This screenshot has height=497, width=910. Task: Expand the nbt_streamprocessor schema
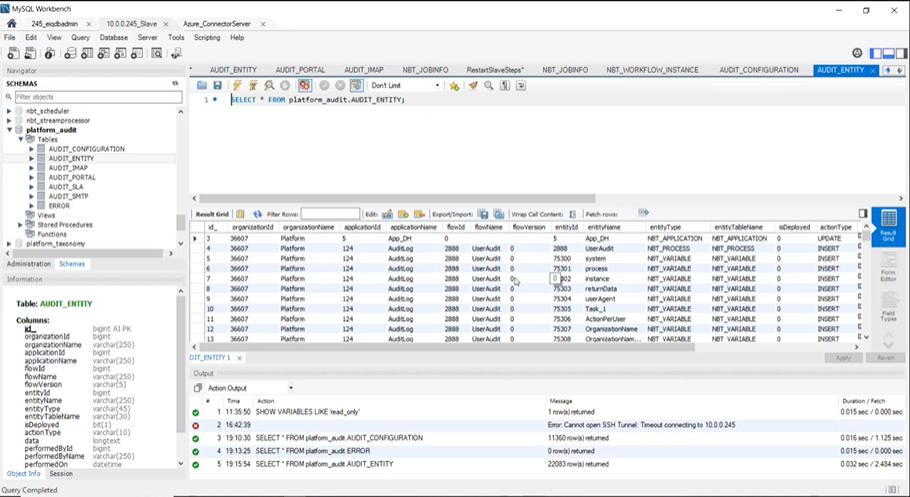9,121
